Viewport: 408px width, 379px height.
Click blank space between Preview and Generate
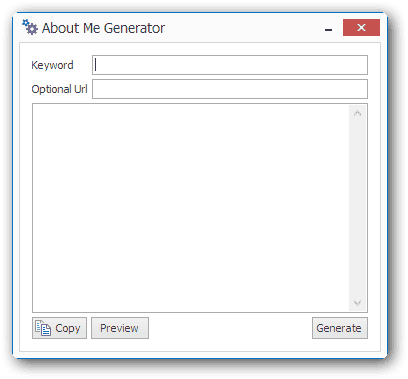pos(230,328)
